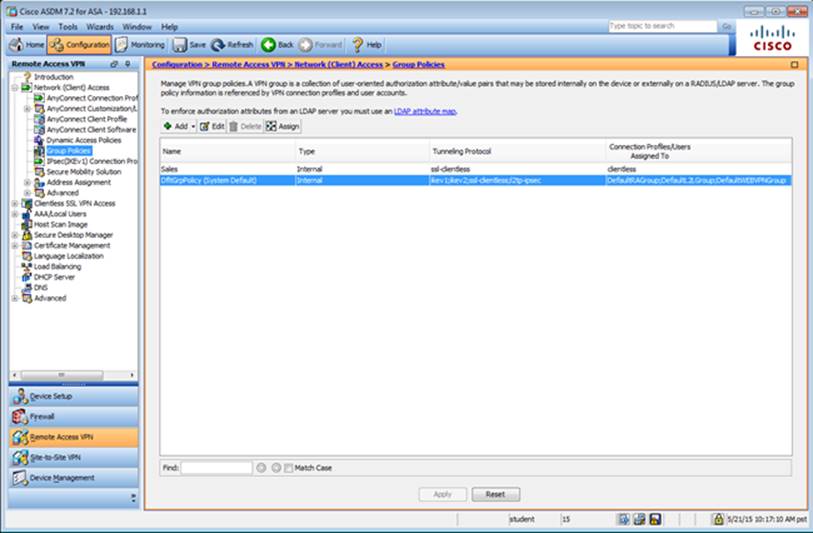Viewport: 813px width, 533px height.
Task: Click the Home toolbar icon
Action: (17, 45)
